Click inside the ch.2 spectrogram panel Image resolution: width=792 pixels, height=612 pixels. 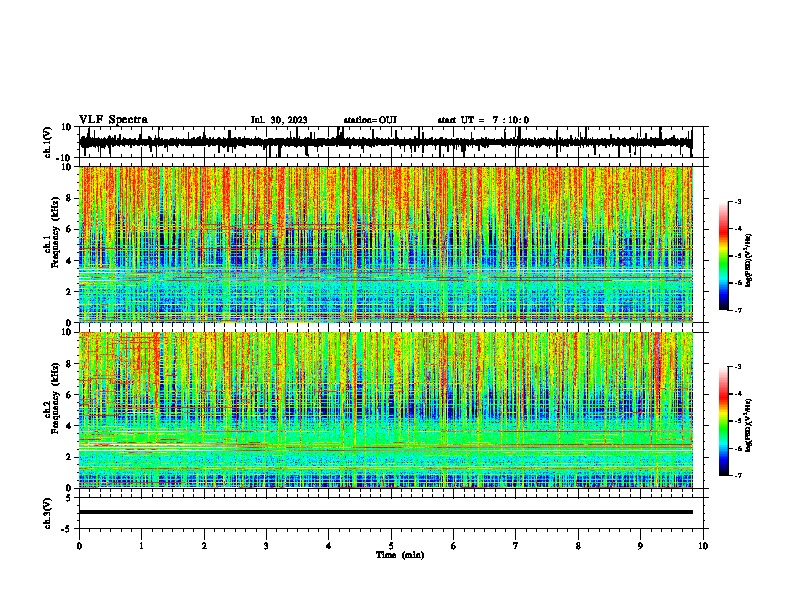(386, 410)
